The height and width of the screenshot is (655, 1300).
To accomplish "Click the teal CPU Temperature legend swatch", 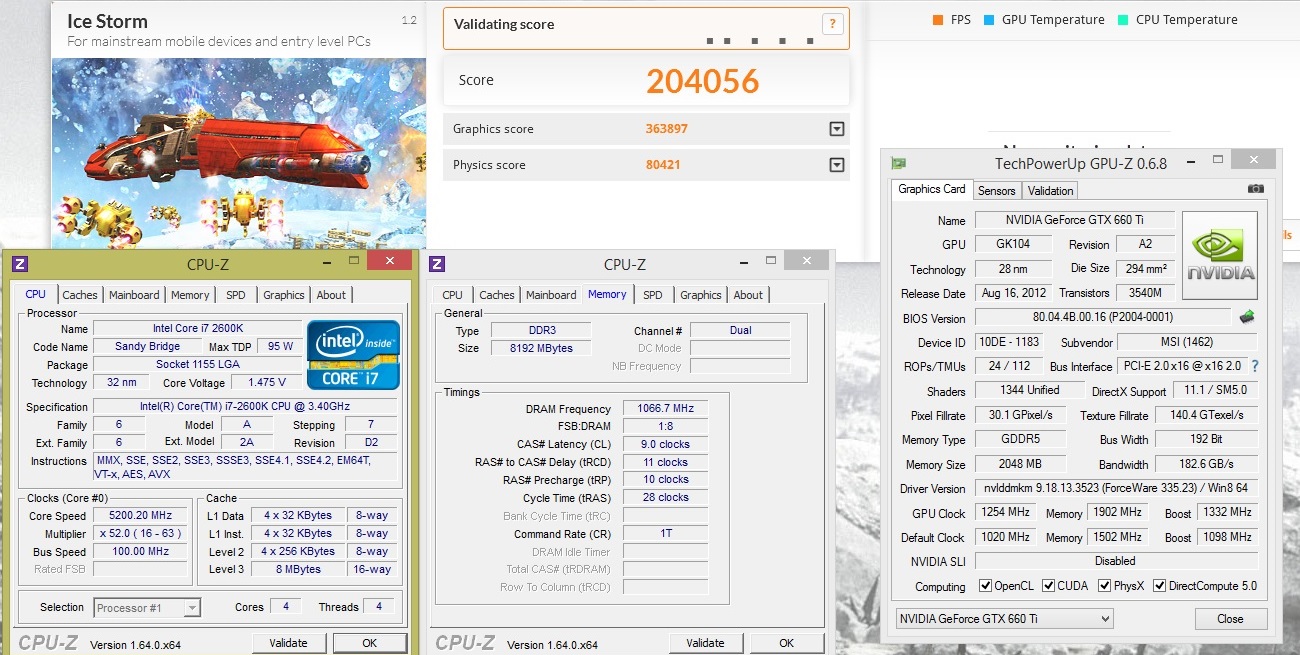I will point(1122,20).
